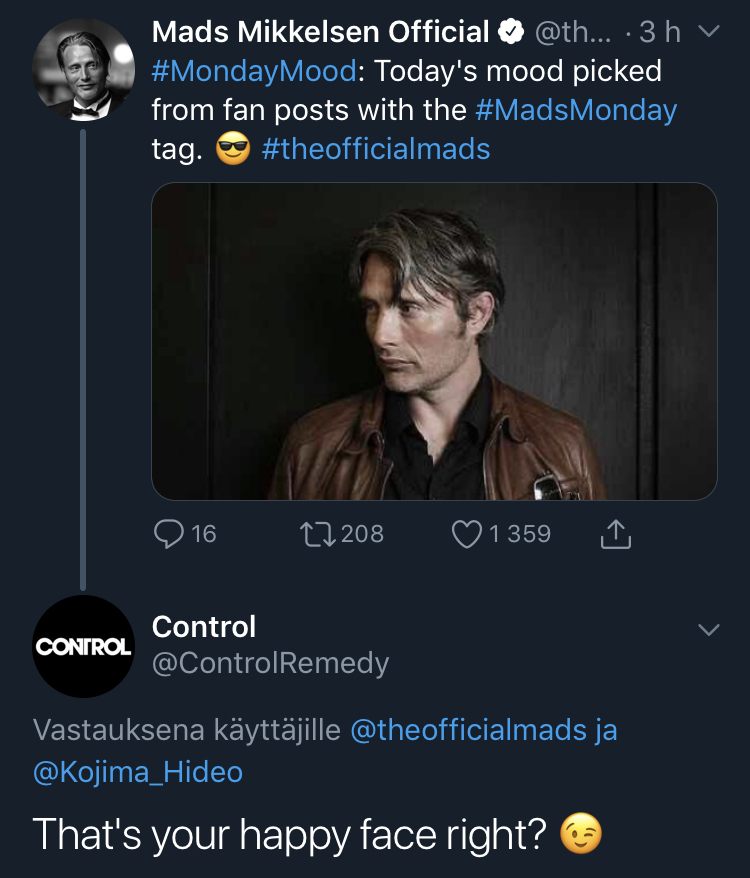Tap the retweet arrows icon

(318, 534)
